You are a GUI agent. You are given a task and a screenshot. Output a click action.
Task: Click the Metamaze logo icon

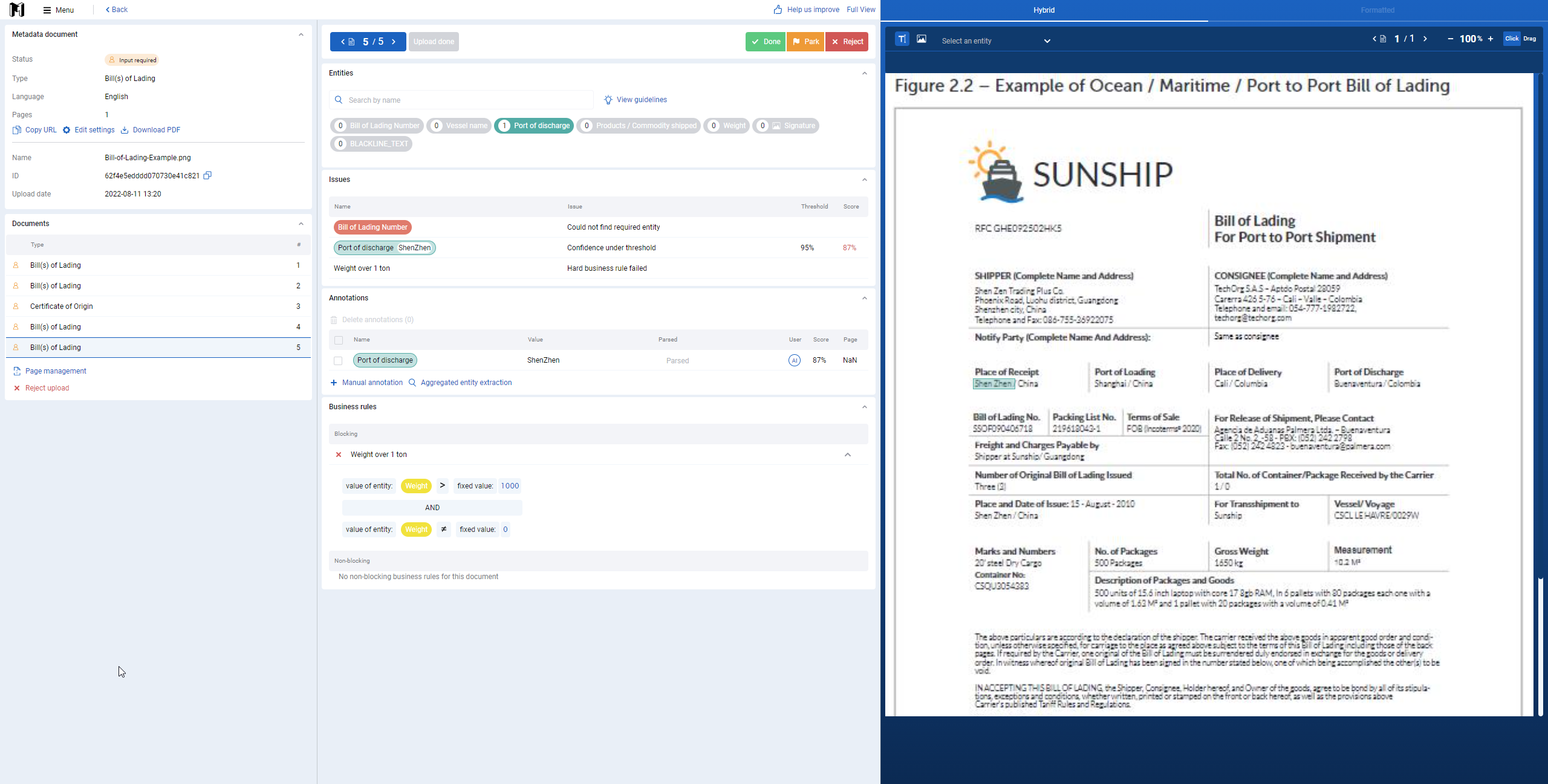(17, 10)
